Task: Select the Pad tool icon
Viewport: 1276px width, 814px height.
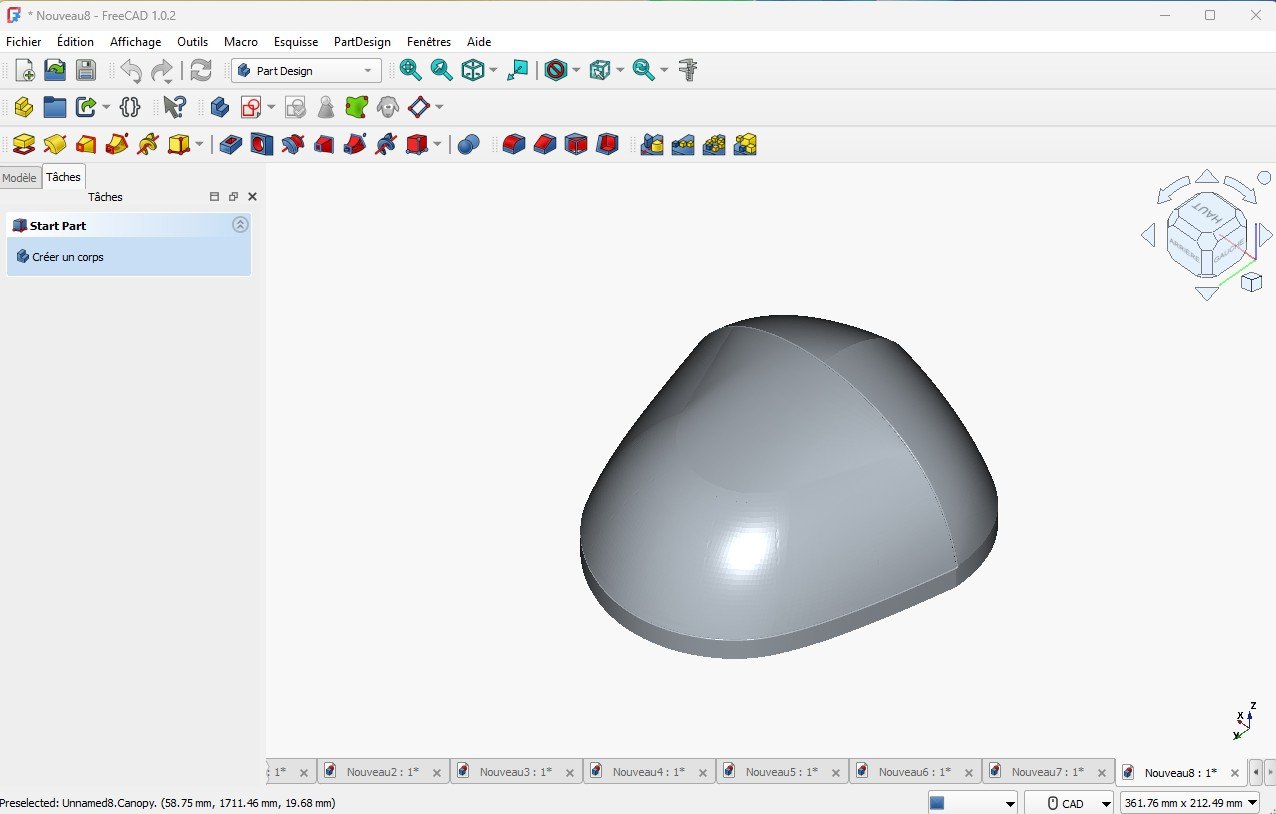Action: pyautogui.click(x=24, y=145)
